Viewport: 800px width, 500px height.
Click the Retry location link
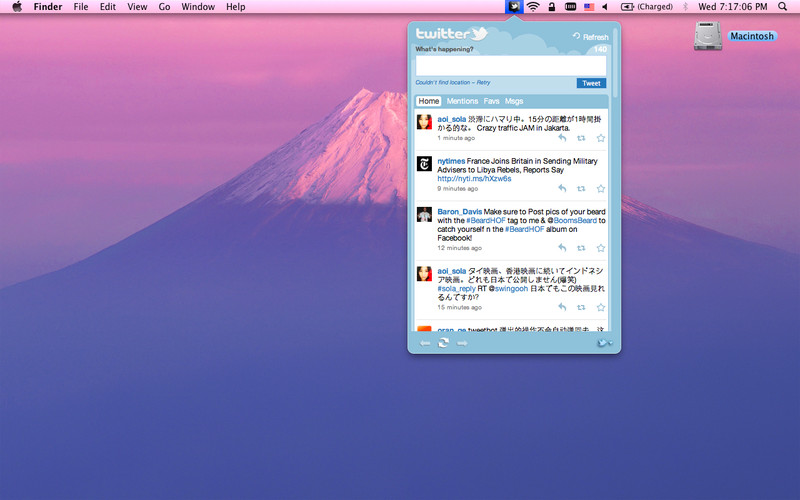(484, 82)
